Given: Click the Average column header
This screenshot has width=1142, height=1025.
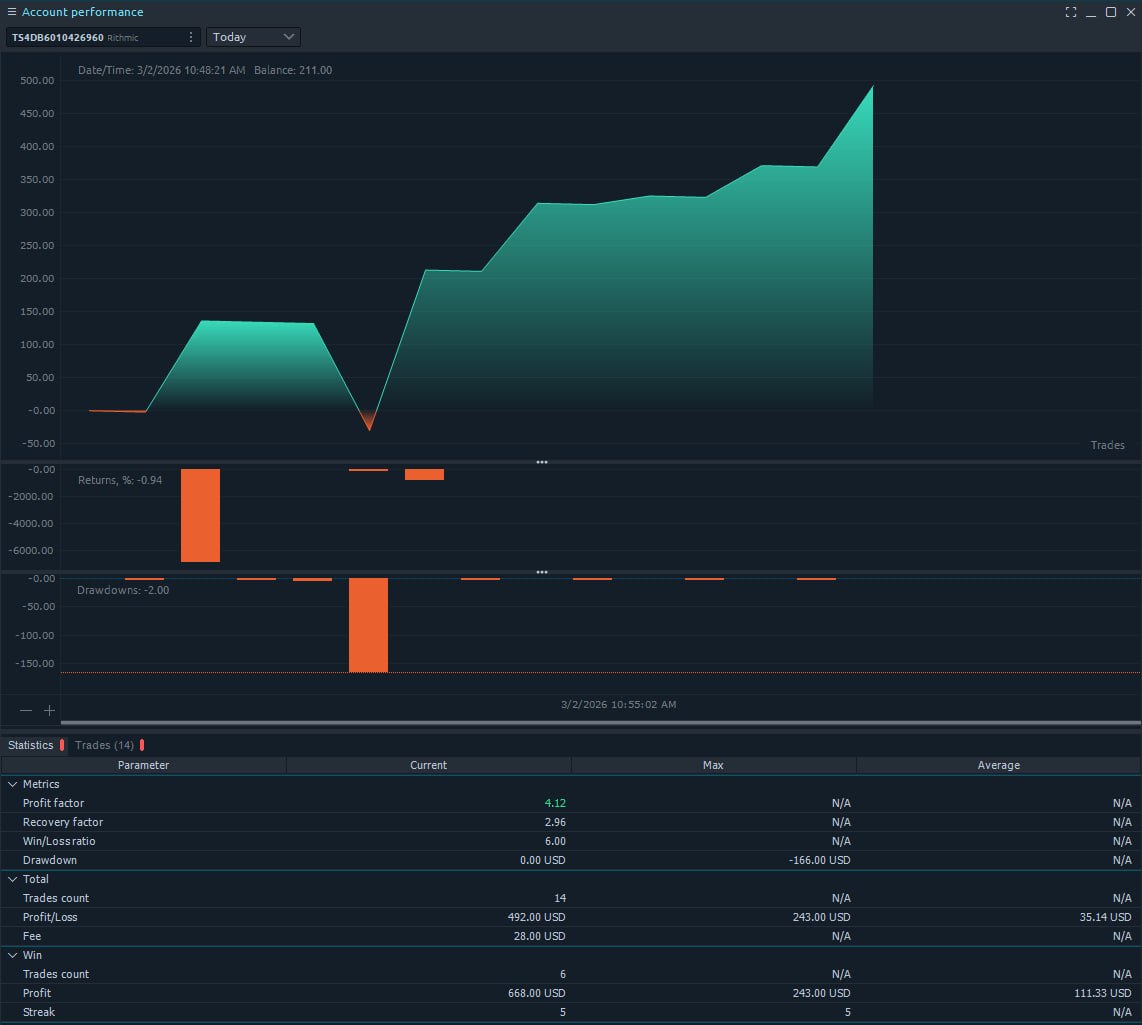Looking at the screenshot, I should (x=998, y=765).
